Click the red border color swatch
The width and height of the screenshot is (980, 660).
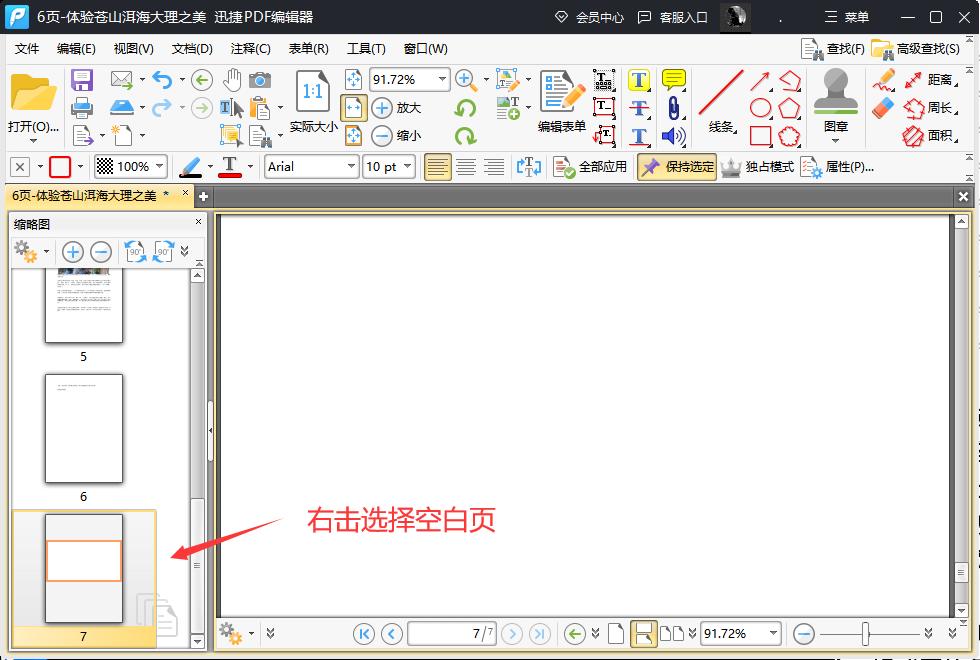(59, 166)
